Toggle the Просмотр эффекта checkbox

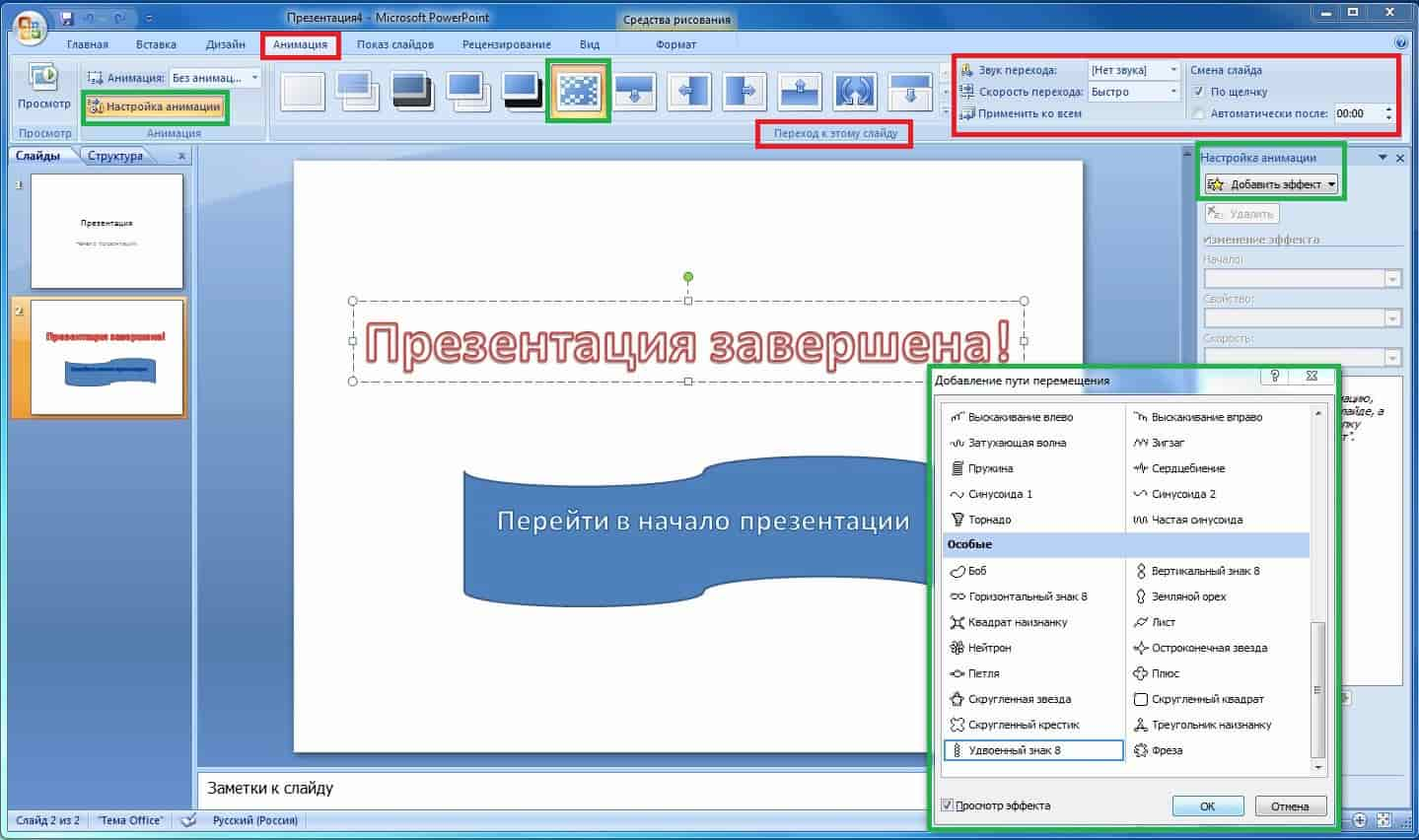tap(947, 805)
